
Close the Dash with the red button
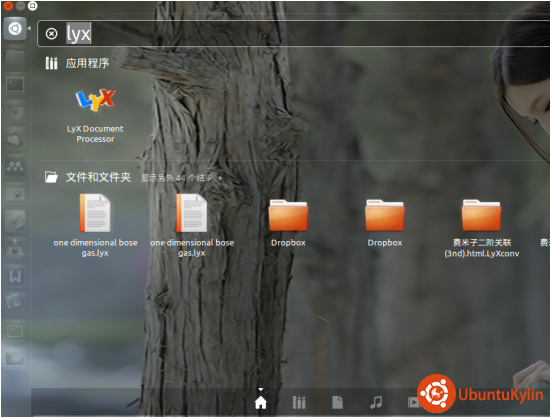(9, 6)
